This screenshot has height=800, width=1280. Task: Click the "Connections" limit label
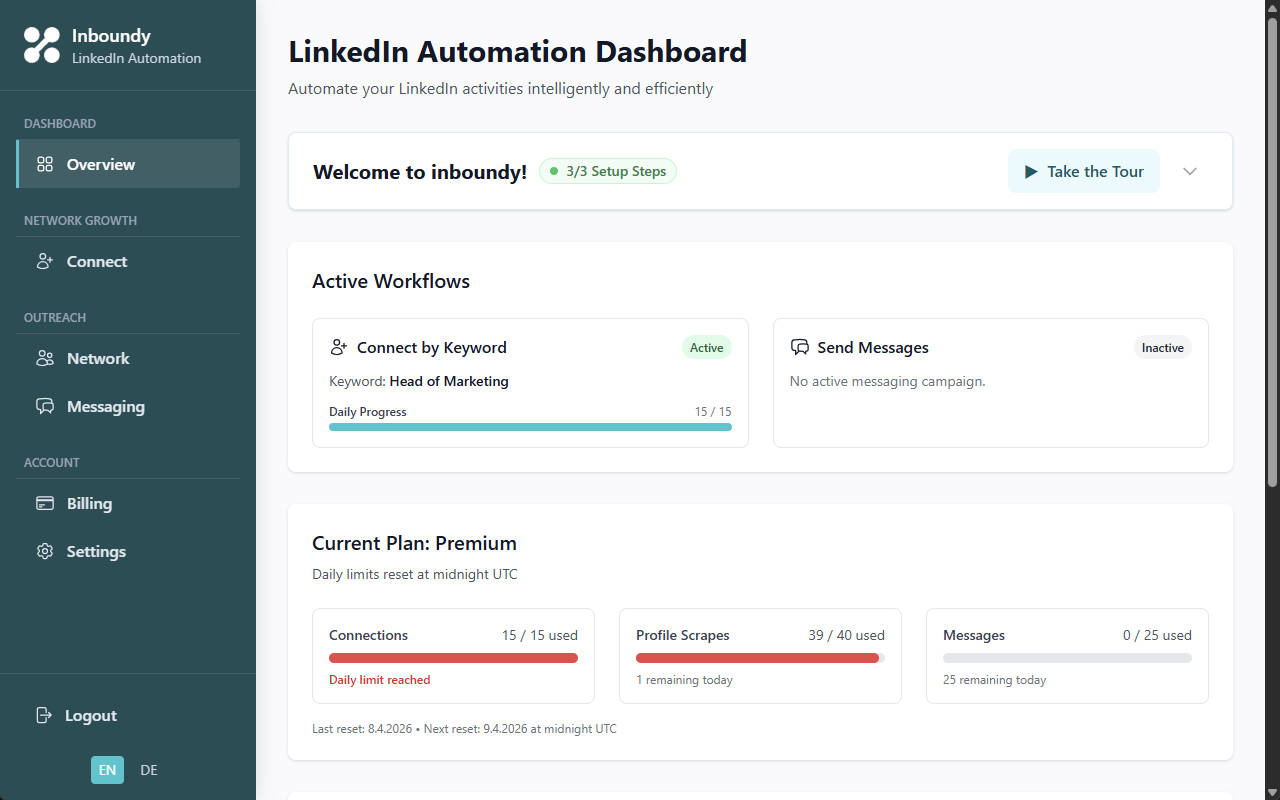click(x=369, y=635)
